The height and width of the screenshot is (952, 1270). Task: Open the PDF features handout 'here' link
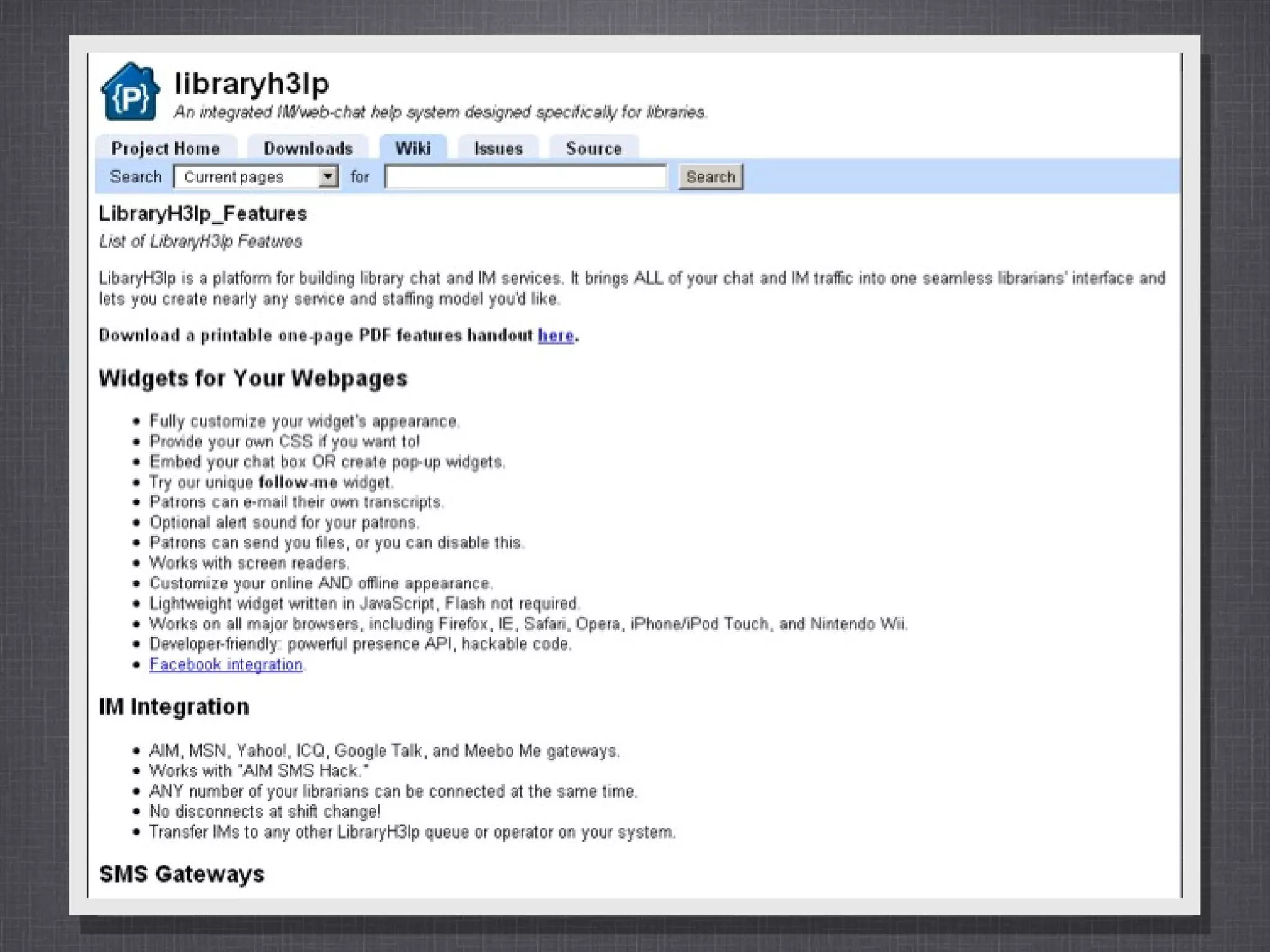coord(556,335)
